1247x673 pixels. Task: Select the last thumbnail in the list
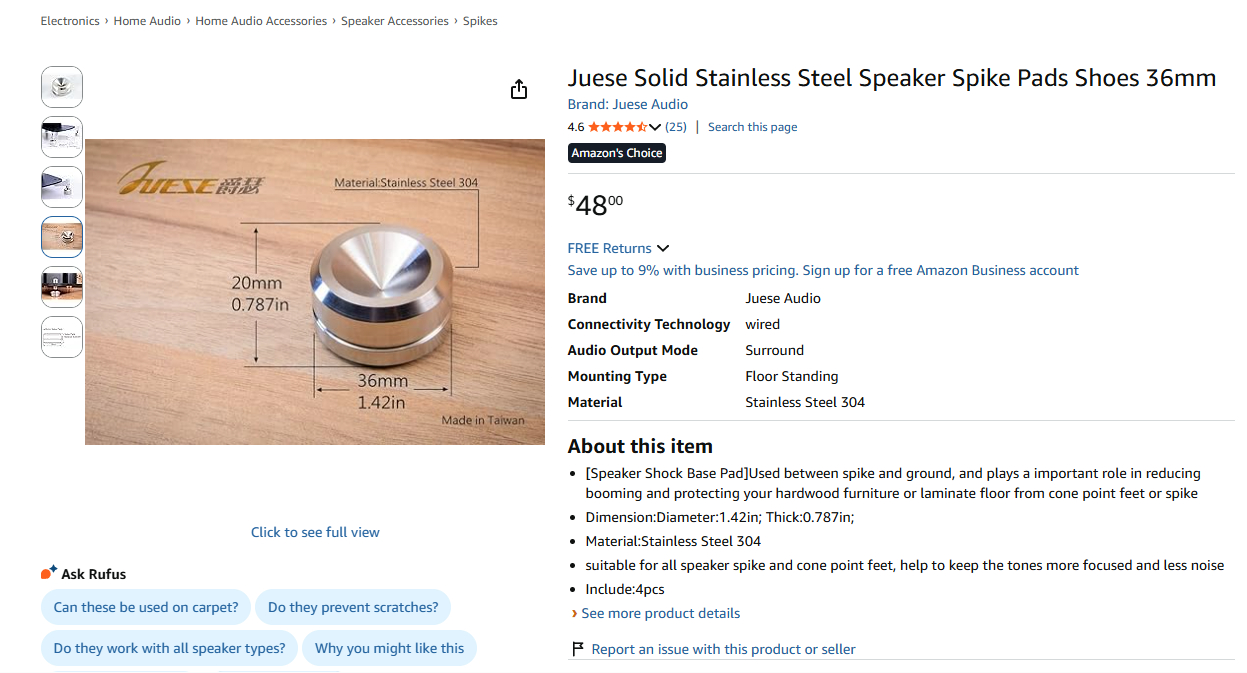click(x=62, y=337)
